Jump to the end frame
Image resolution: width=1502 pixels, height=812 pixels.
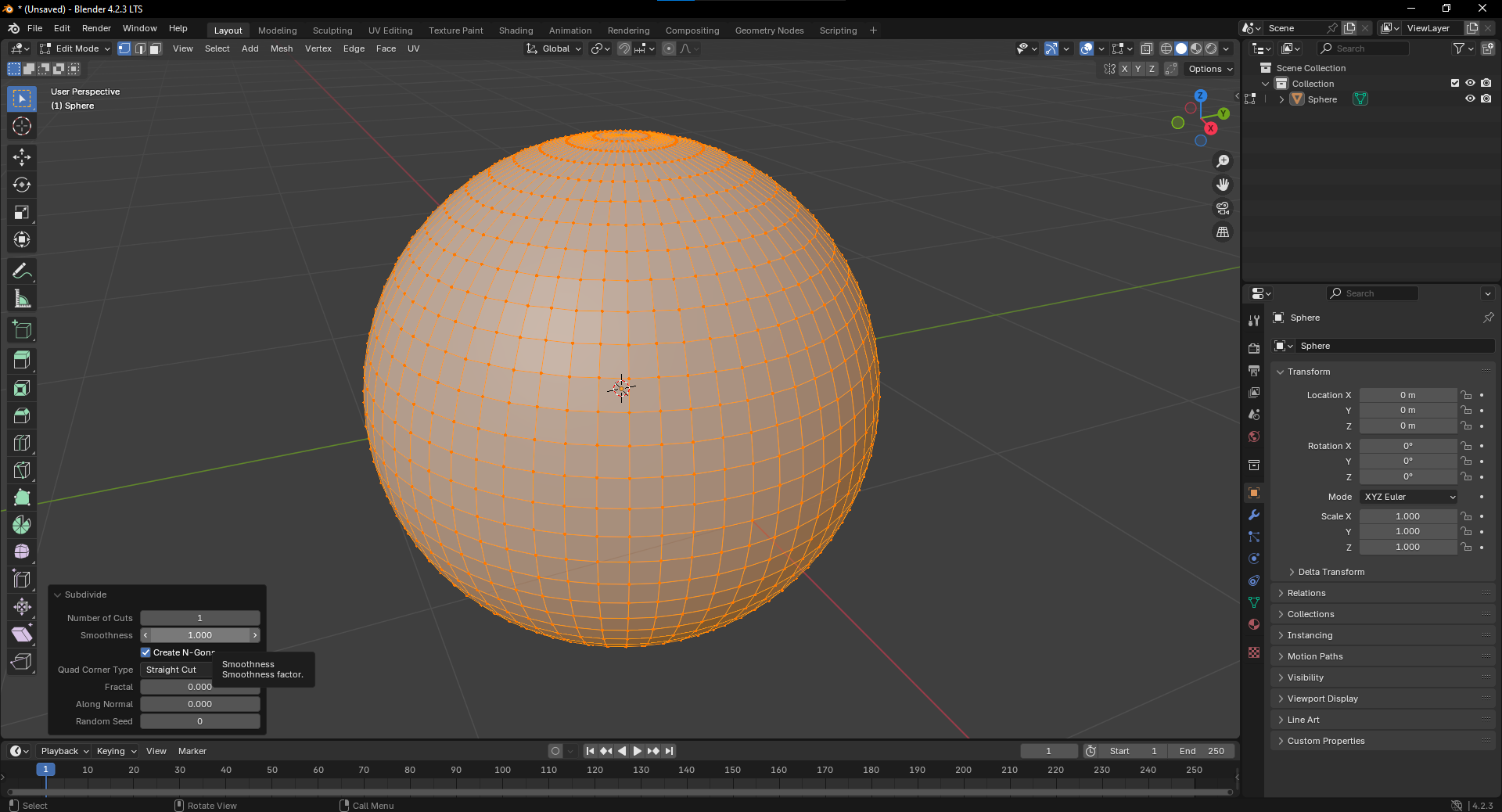[669, 751]
